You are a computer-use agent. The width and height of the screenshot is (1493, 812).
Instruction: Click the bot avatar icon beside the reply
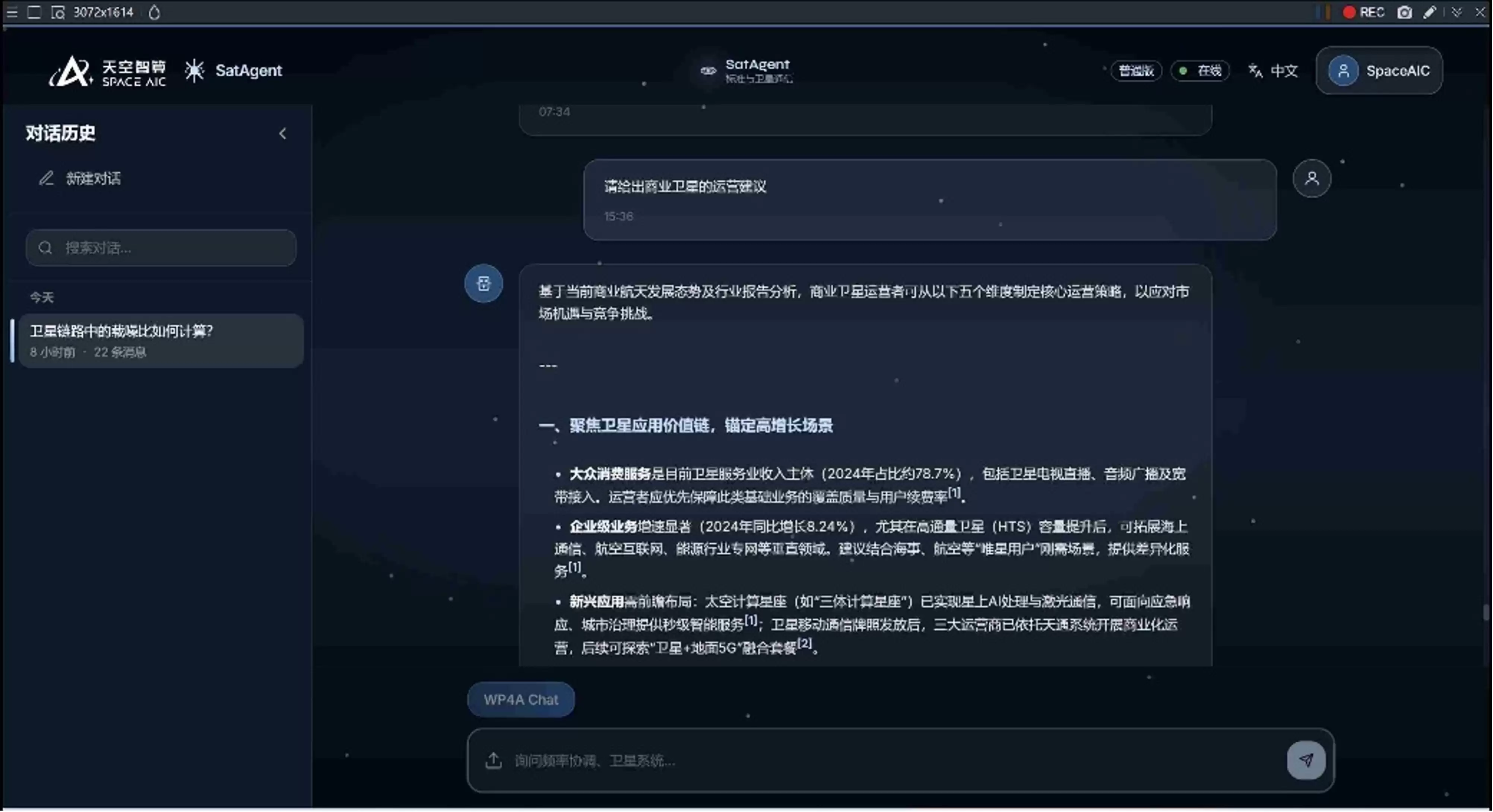coord(484,283)
